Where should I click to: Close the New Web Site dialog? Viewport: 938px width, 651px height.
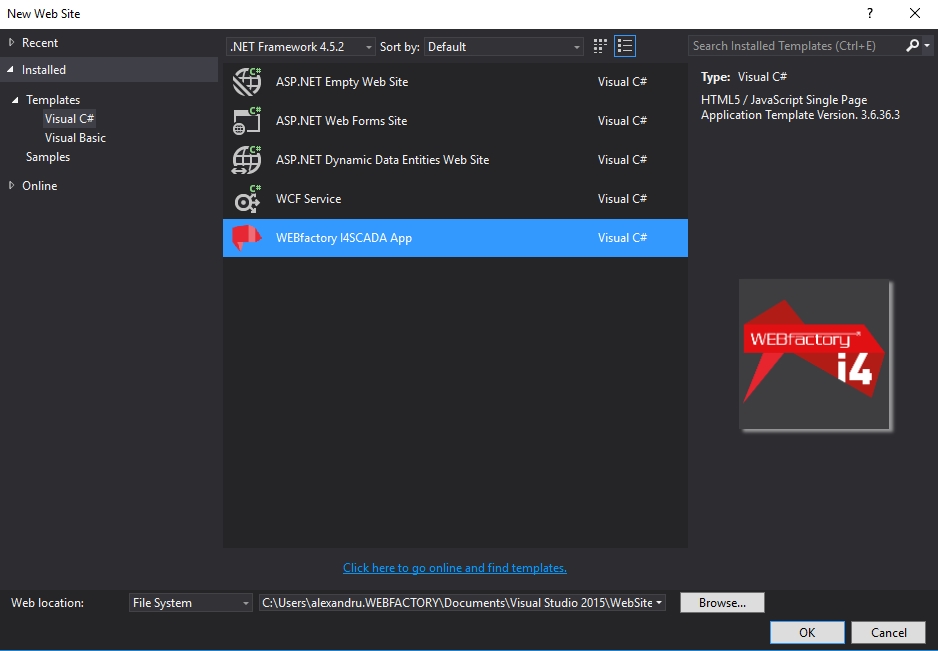click(915, 13)
